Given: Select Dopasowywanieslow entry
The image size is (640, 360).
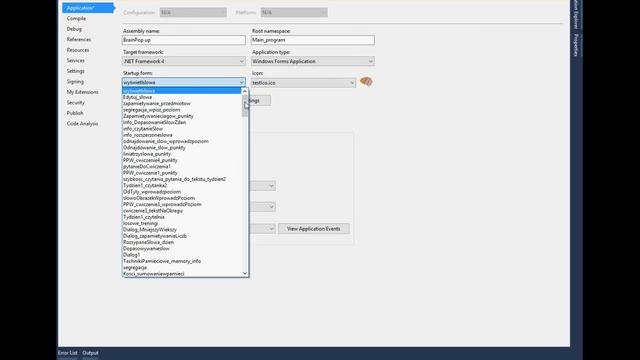Looking at the screenshot, I should (x=182, y=248).
